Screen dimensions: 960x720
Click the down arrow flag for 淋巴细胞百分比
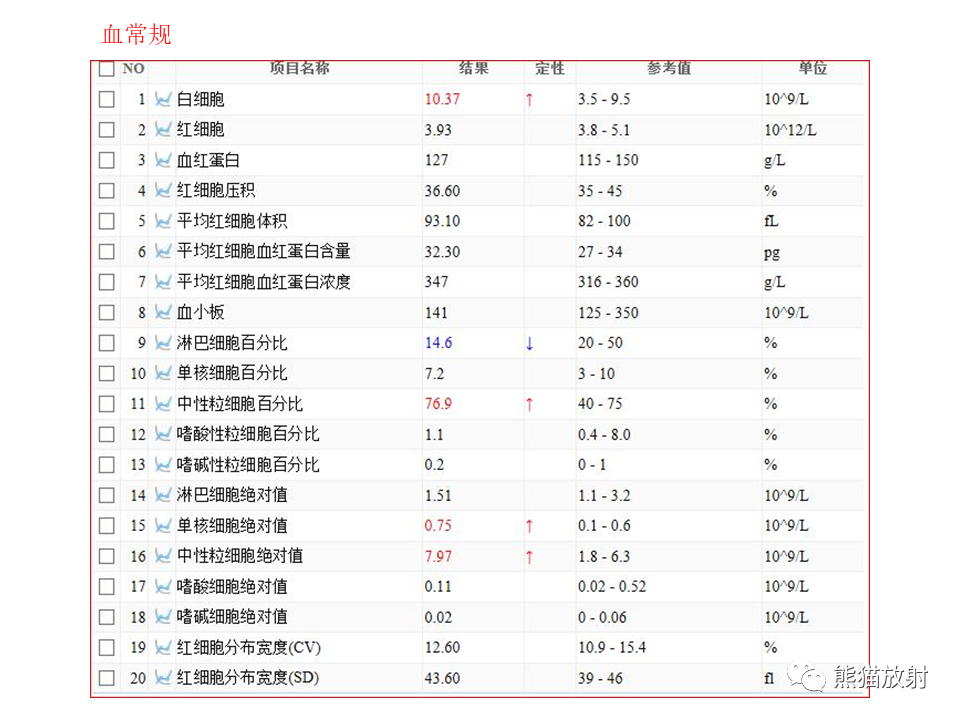(x=530, y=343)
